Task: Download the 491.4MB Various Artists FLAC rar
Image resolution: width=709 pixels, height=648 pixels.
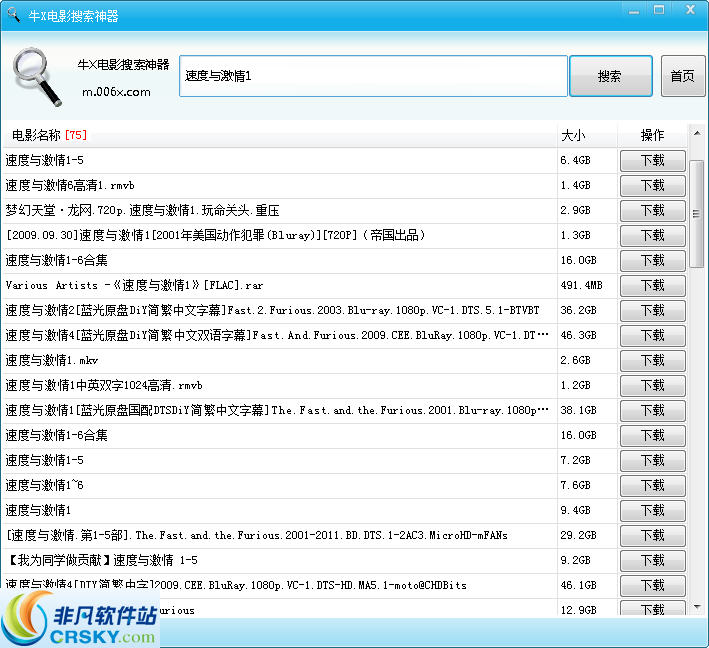Action: coord(652,286)
